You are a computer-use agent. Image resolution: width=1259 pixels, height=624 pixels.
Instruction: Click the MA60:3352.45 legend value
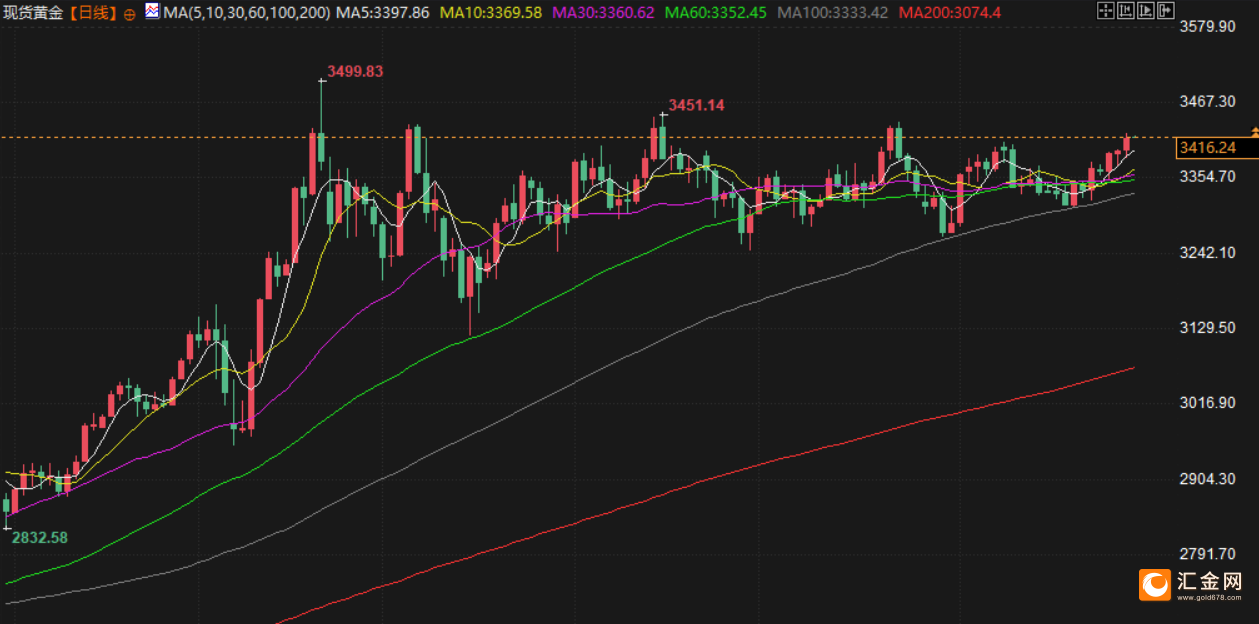715,13
